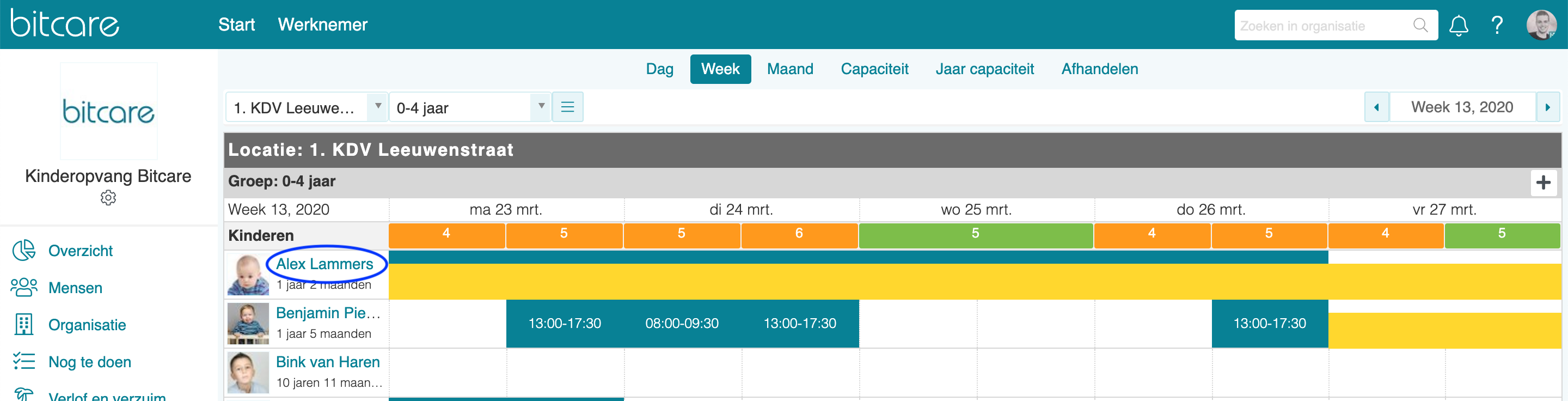Click the help question mark icon

click(x=1497, y=26)
